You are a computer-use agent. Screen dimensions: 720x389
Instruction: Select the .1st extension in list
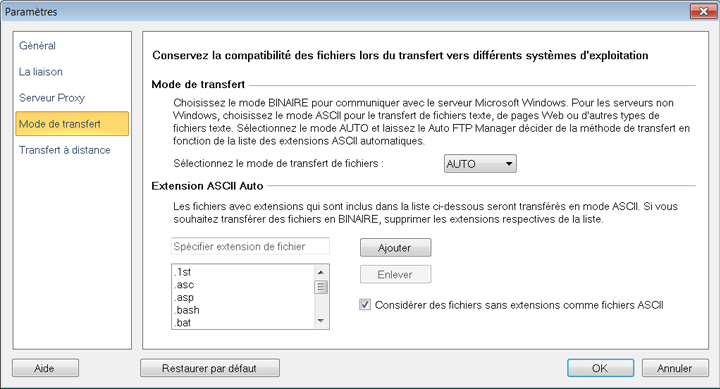(243, 272)
